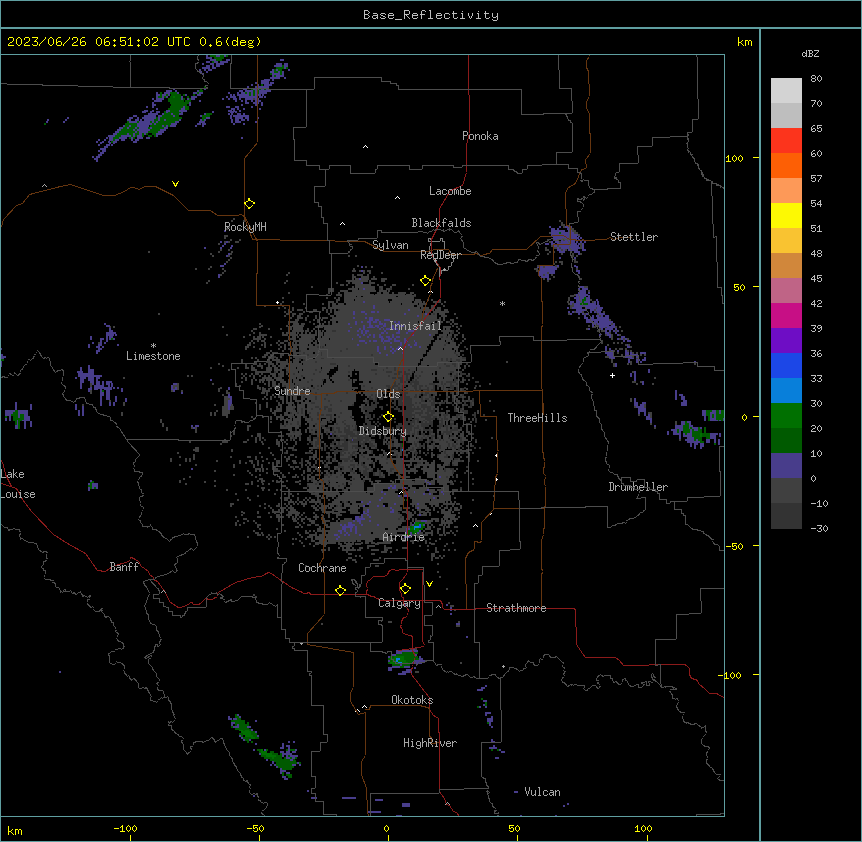
Task: Click the Vulcan town label
Action: click(542, 792)
